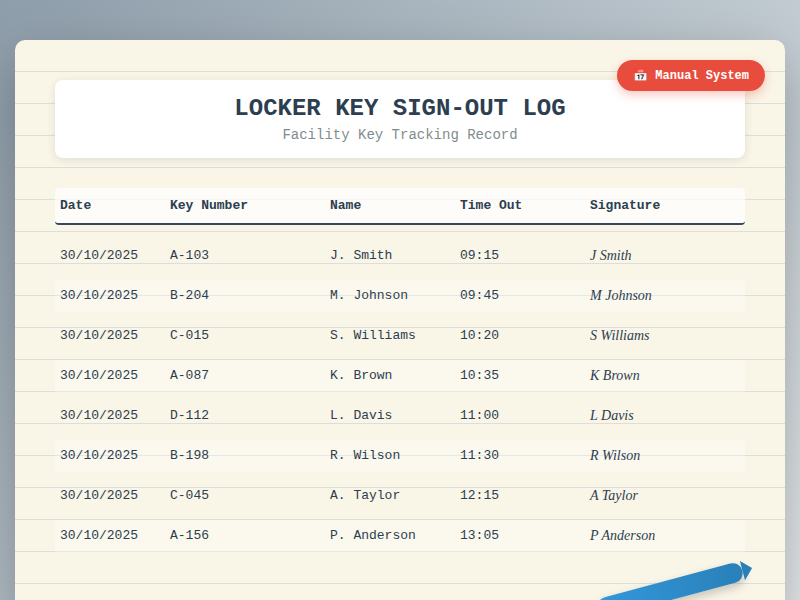Select the Name column header
This screenshot has height=600, width=800.
[x=345, y=204]
